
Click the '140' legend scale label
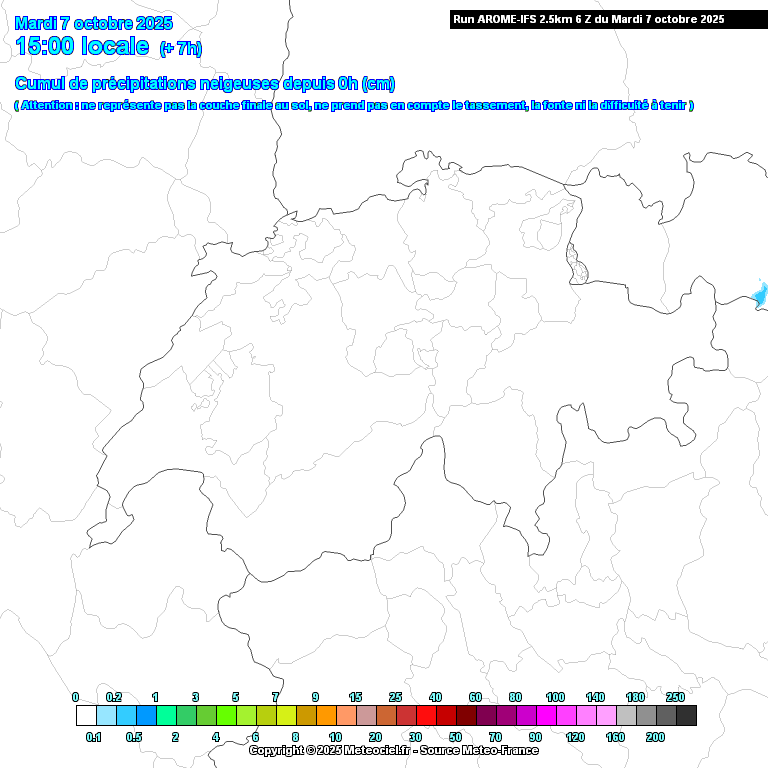click(x=595, y=697)
